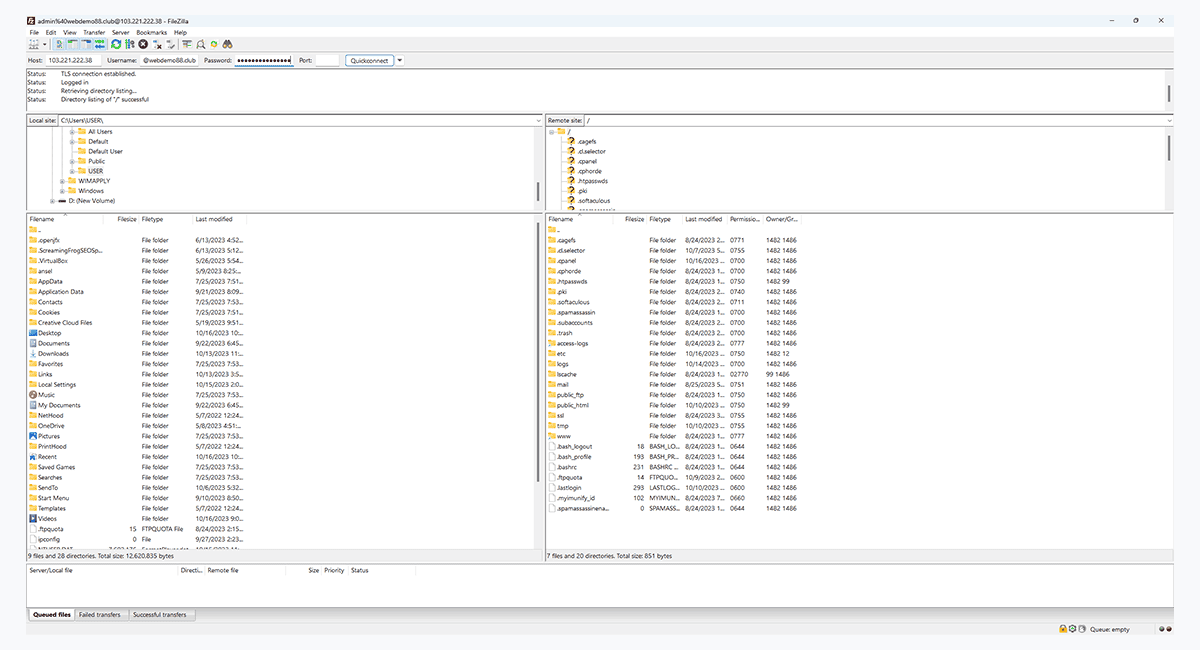Click the Username input field
The image size is (1200, 650).
(169, 60)
